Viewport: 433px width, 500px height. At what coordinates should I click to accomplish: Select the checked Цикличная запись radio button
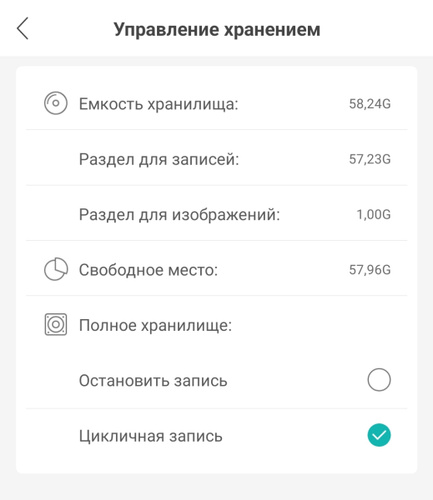[x=379, y=435]
